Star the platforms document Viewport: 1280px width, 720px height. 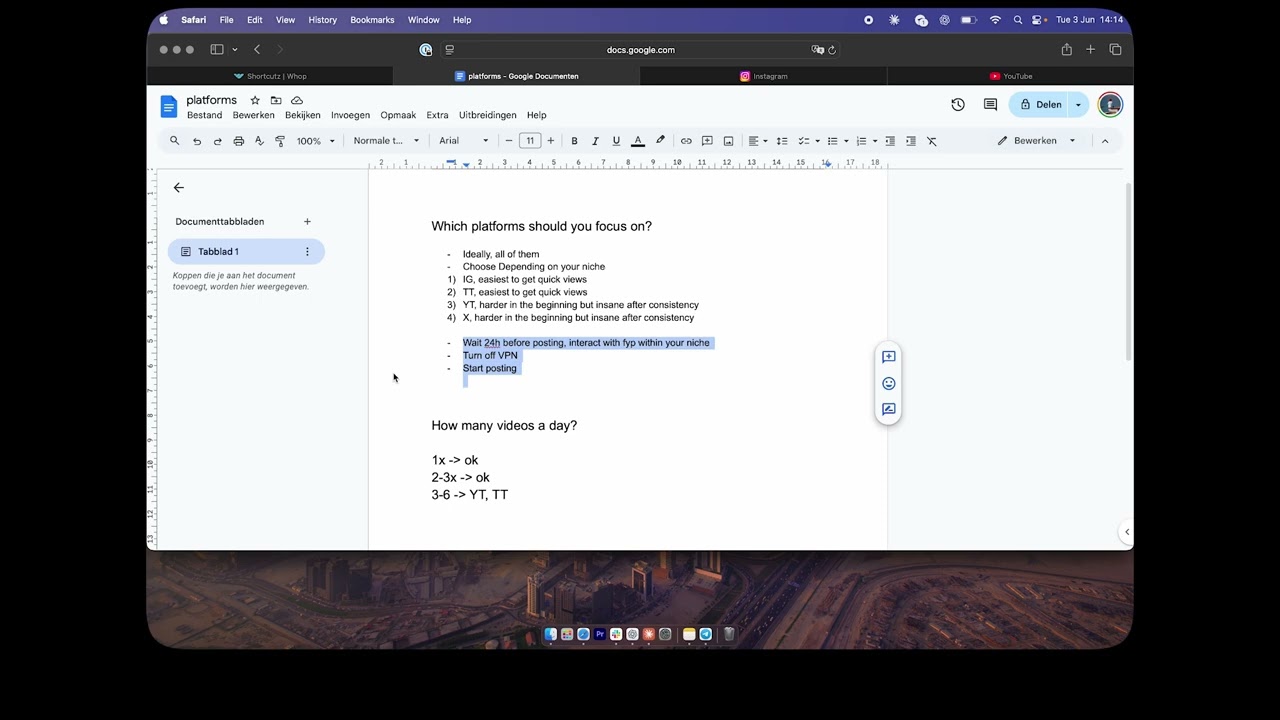[255, 100]
